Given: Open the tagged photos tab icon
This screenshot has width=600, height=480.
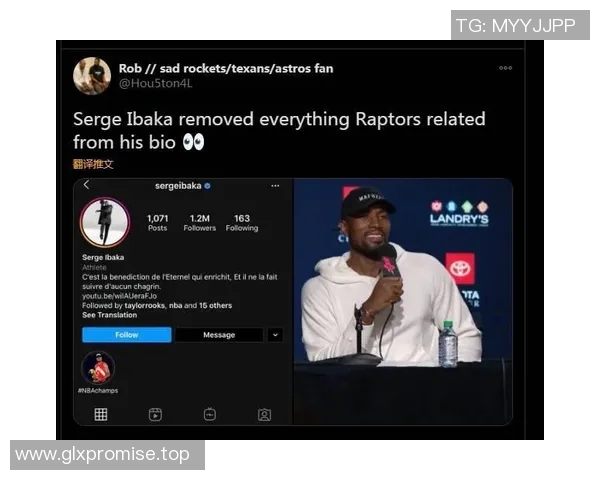Looking at the screenshot, I should pyautogui.click(x=264, y=415).
